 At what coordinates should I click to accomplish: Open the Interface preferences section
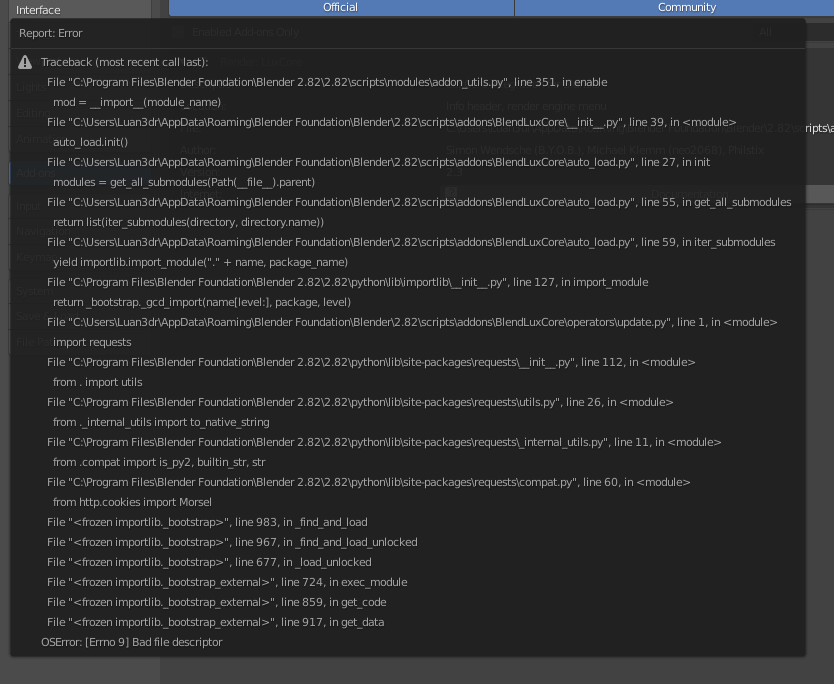(x=38, y=10)
